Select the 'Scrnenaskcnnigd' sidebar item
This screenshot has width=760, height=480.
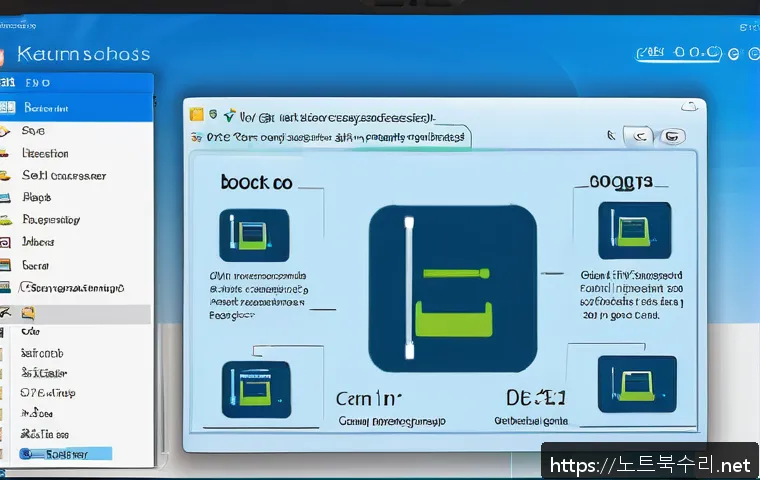pos(71,288)
